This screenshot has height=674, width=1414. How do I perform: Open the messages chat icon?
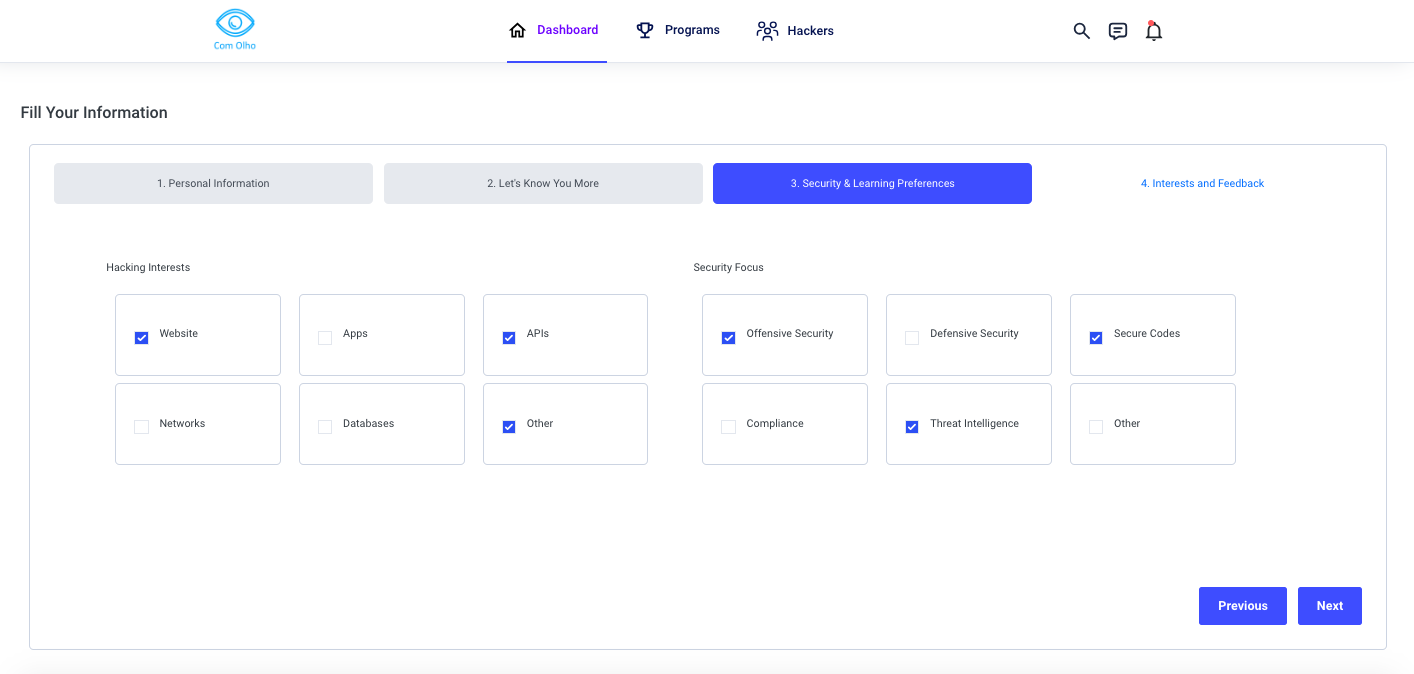point(1118,31)
